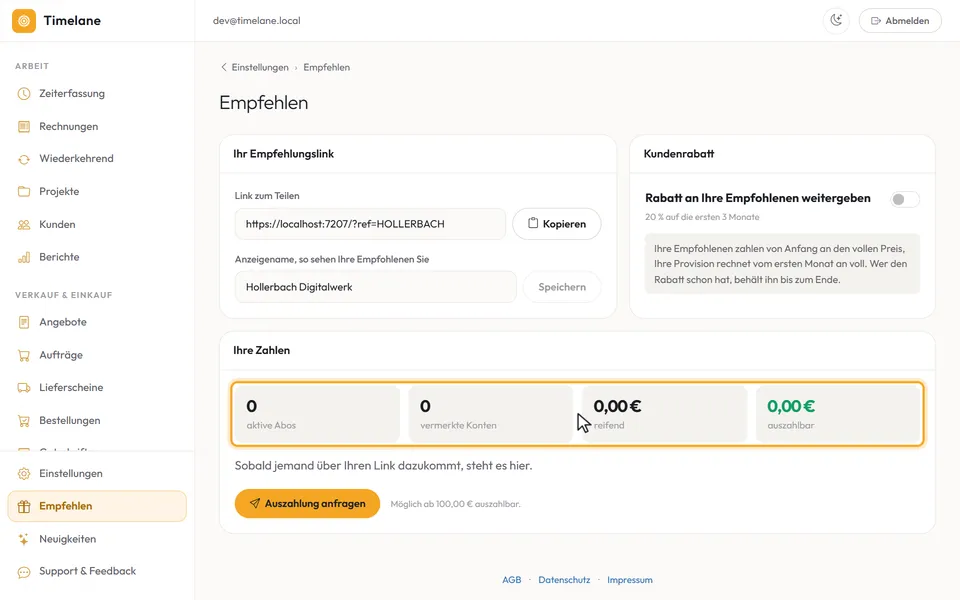Click the Rechnungen invoice icon

coord(24,127)
